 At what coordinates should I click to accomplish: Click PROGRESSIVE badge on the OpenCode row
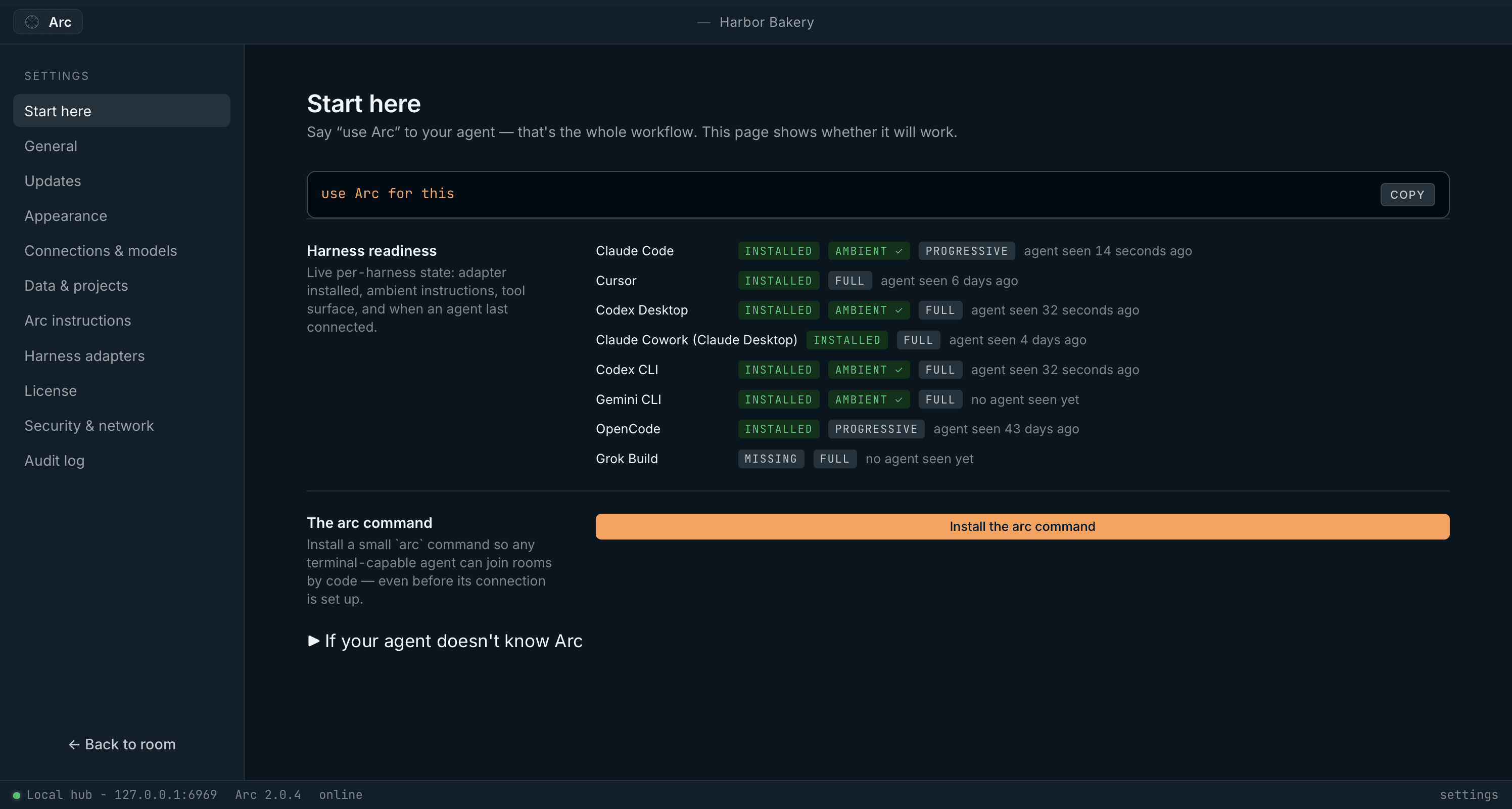pyautogui.click(x=876, y=429)
